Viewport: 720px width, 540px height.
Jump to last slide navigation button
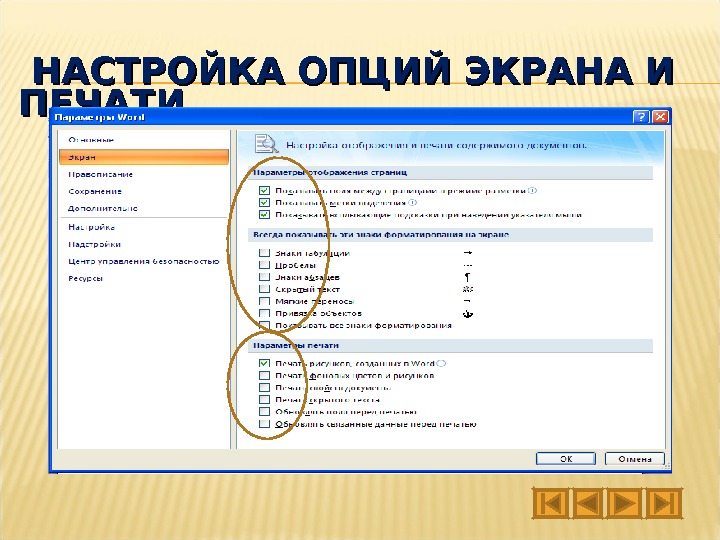664,503
